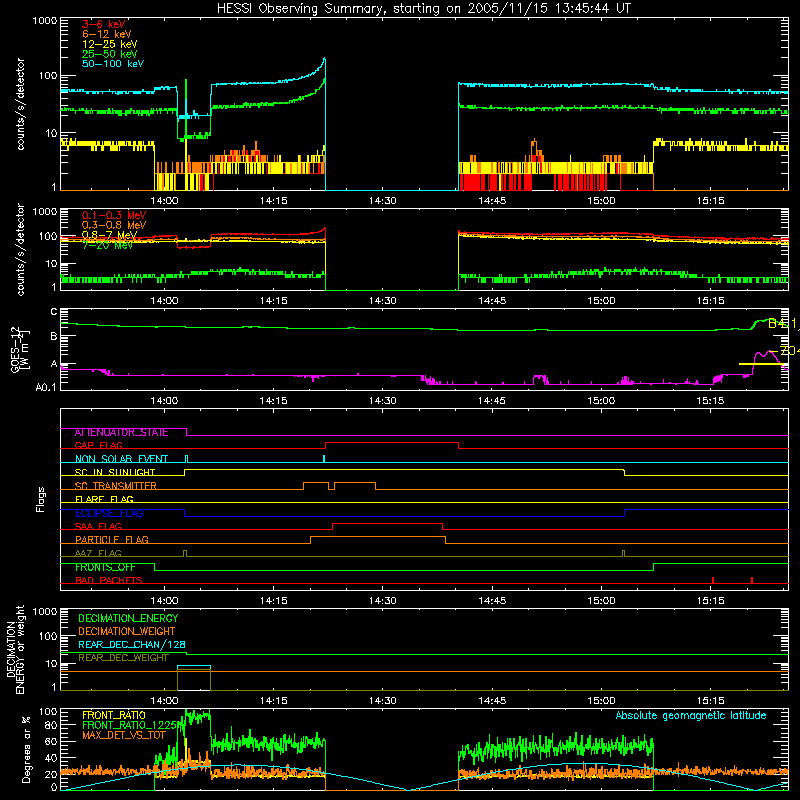Click the 50-100 keV legend label
800x800 pixels.
(113, 63)
